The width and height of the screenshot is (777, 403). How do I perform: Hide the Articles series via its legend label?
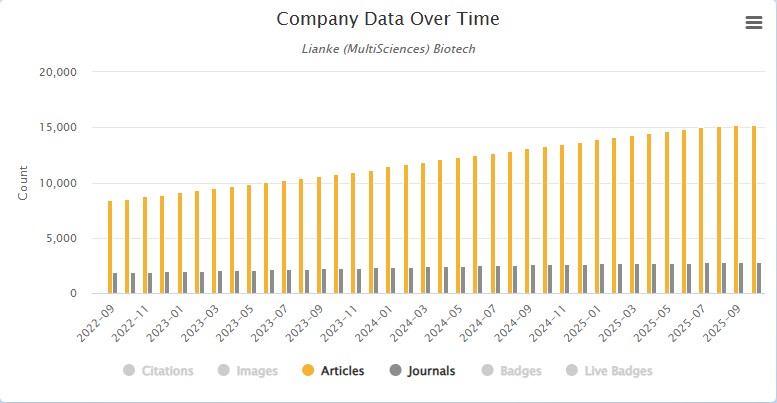[x=342, y=371]
